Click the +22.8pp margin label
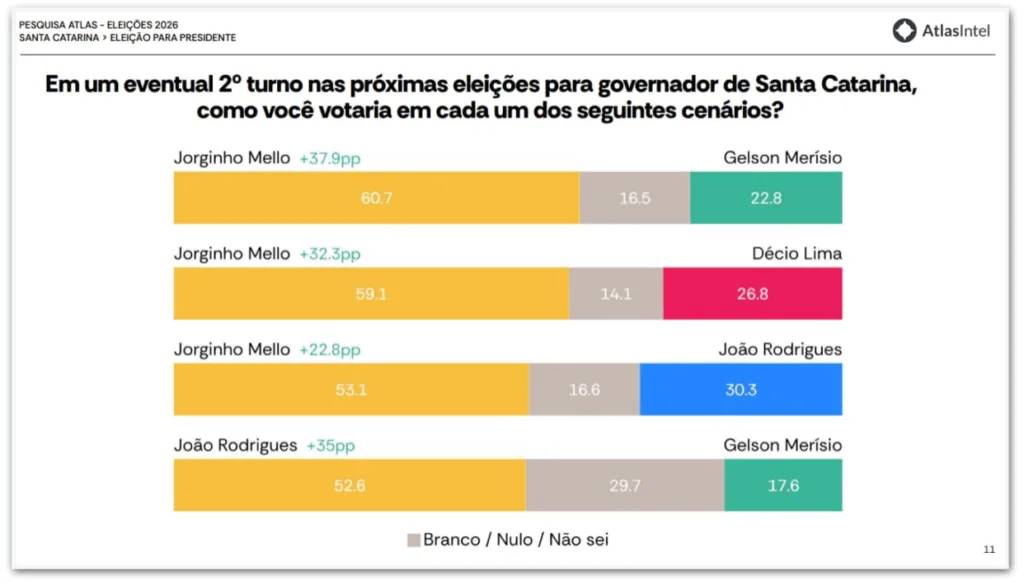Image resolution: width=1024 pixels, height=585 pixels. coord(329,350)
